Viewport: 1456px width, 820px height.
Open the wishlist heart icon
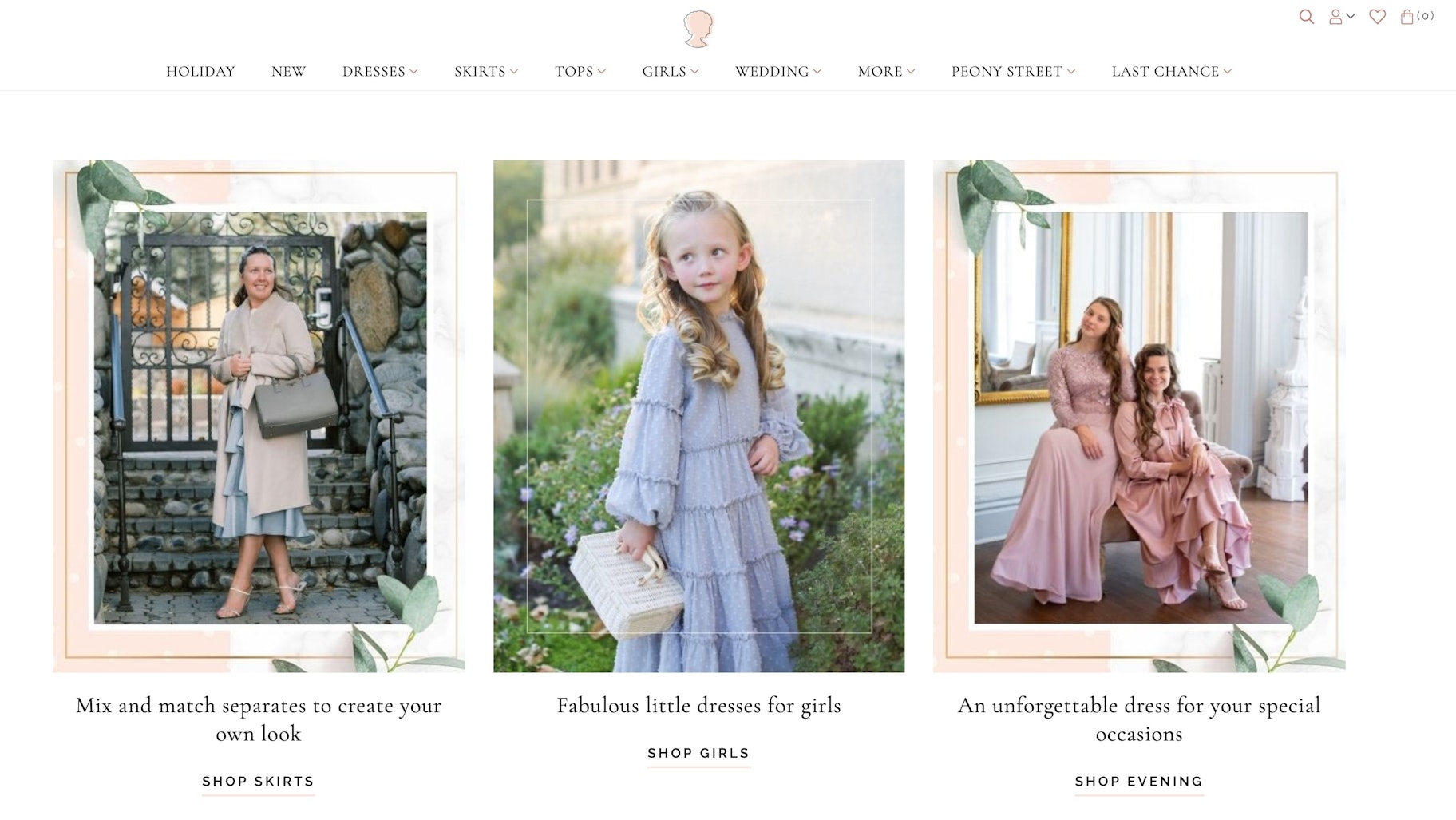[1377, 17]
